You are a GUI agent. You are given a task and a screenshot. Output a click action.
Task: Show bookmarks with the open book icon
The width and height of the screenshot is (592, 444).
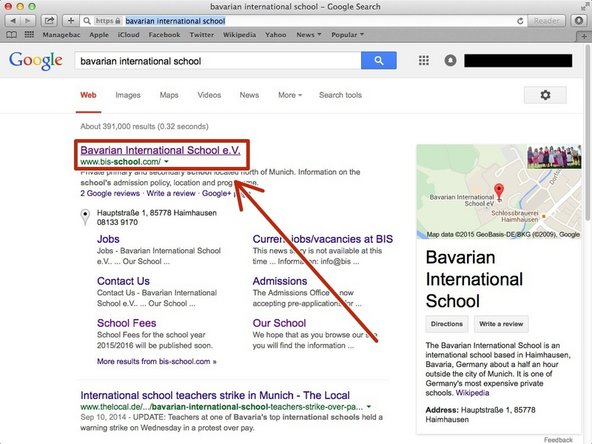tap(11, 35)
